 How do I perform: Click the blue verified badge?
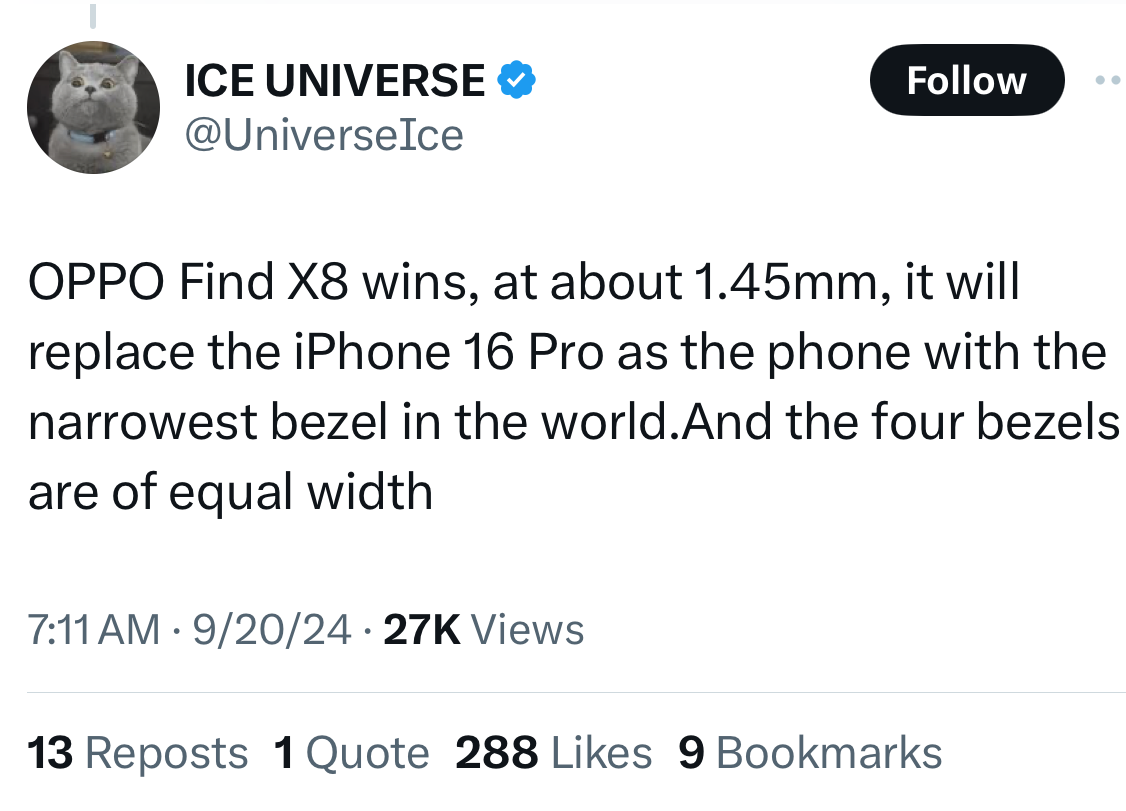pos(517,80)
